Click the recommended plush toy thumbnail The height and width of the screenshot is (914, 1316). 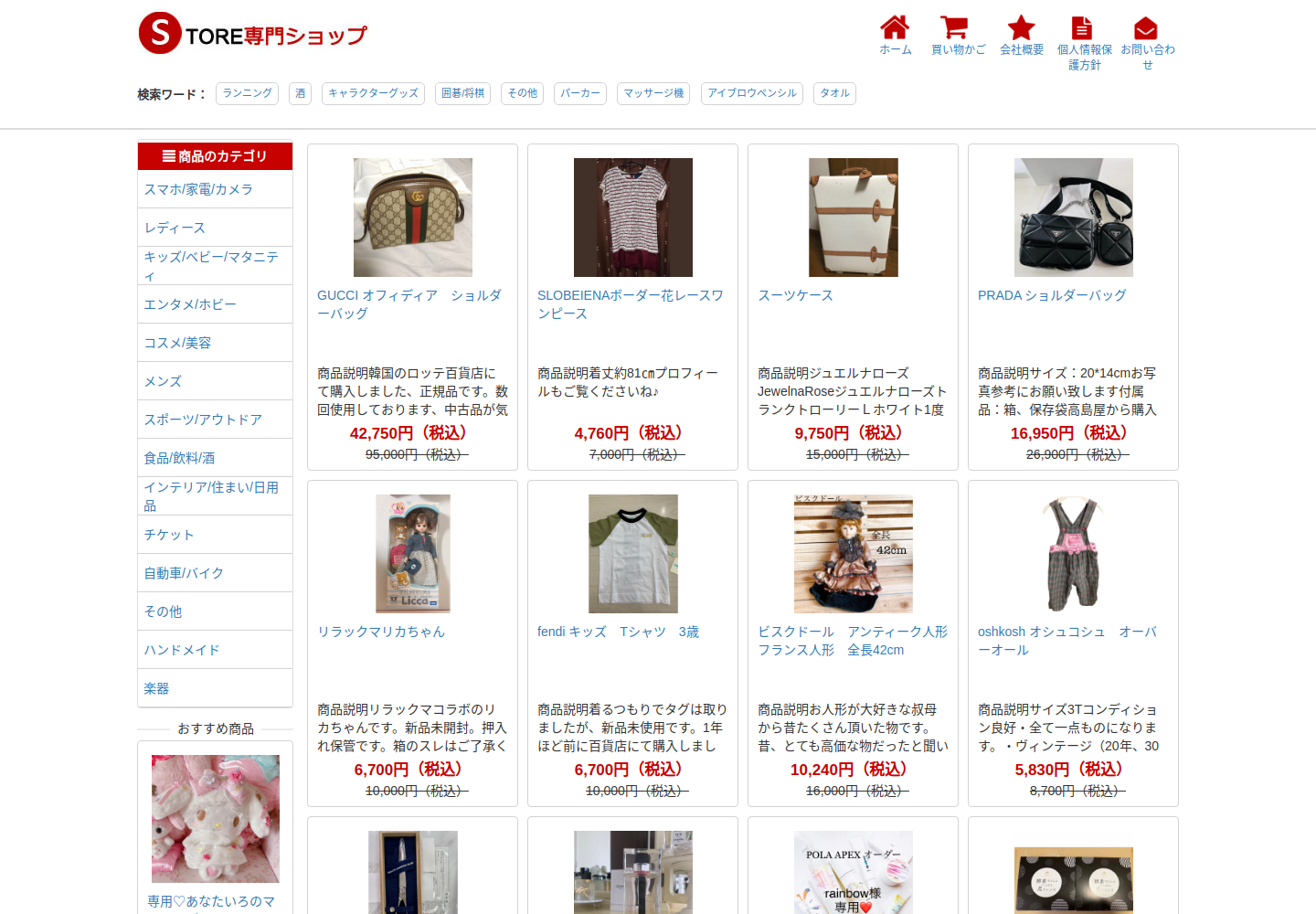(x=216, y=819)
